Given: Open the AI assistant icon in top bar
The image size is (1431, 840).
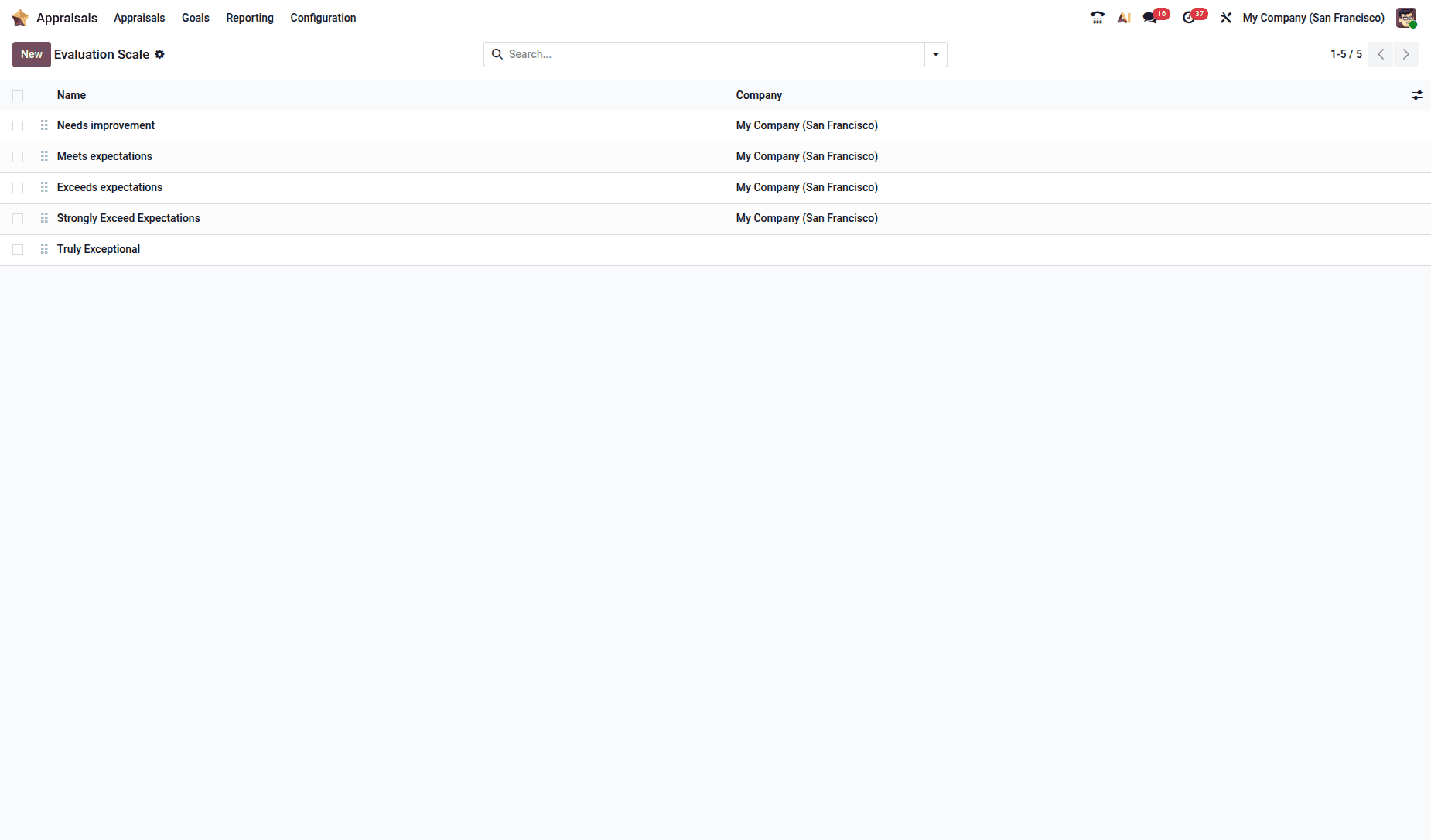Looking at the screenshot, I should tap(1124, 18).
